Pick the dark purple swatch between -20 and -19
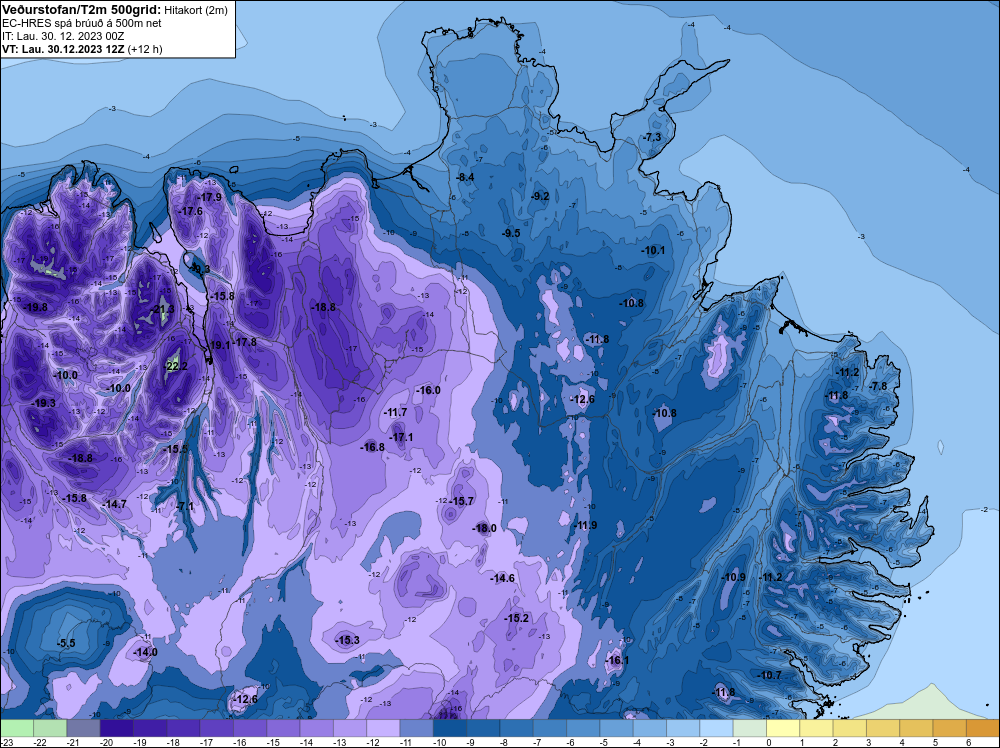The image size is (1000, 748). pyautogui.click(x=117, y=728)
